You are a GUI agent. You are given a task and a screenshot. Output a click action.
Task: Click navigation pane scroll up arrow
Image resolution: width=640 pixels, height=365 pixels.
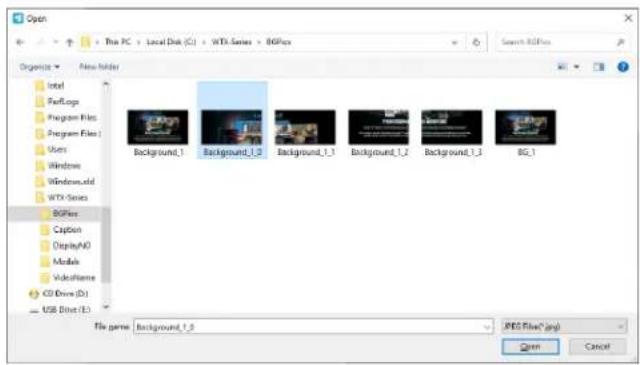pos(106,84)
